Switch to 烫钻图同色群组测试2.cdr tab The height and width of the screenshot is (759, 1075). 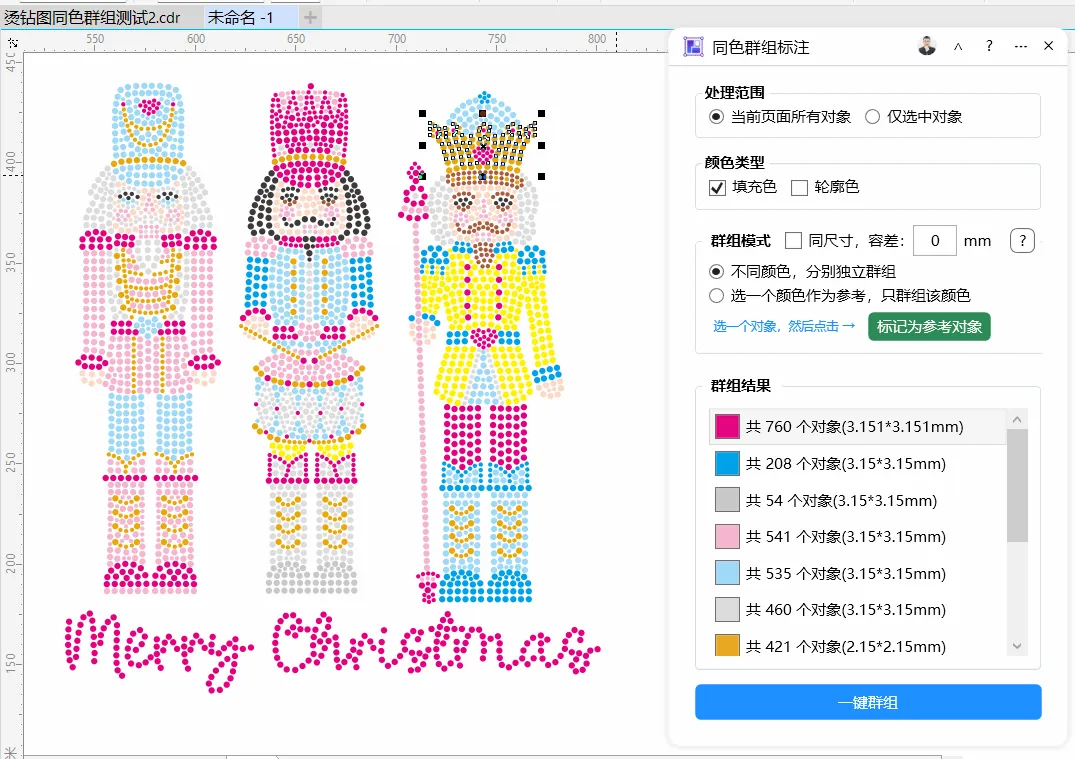pos(92,17)
